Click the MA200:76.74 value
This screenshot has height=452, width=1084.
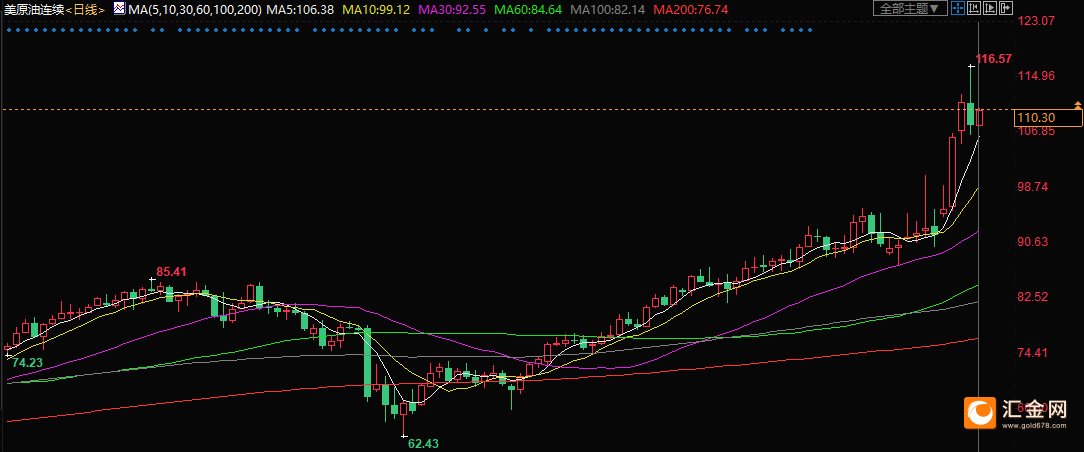pyautogui.click(x=691, y=10)
